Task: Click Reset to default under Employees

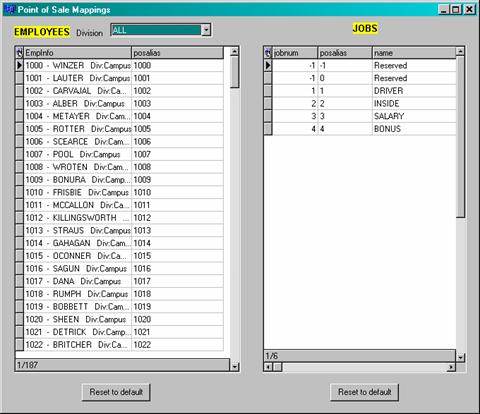Action: point(116,392)
